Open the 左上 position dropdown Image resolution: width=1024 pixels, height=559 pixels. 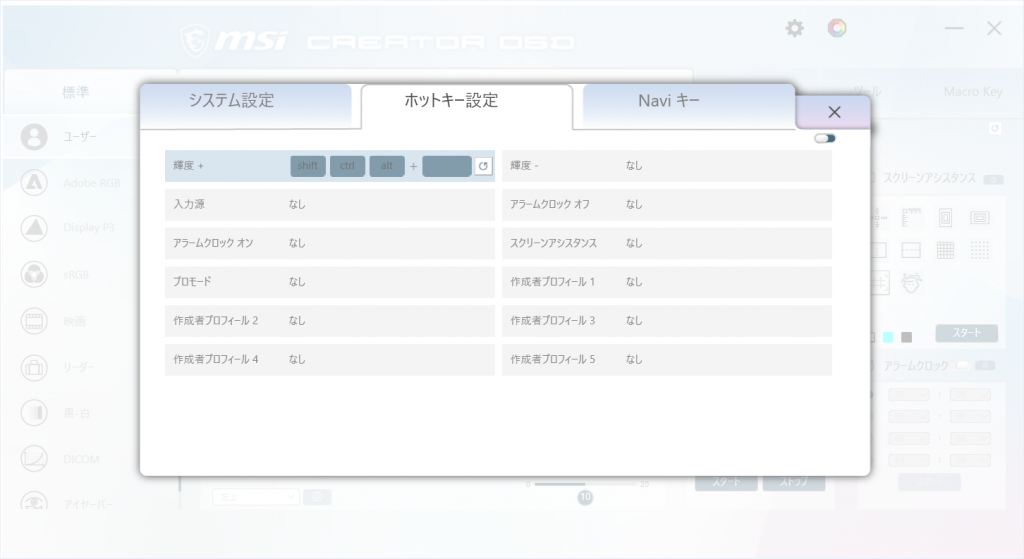(256, 497)
